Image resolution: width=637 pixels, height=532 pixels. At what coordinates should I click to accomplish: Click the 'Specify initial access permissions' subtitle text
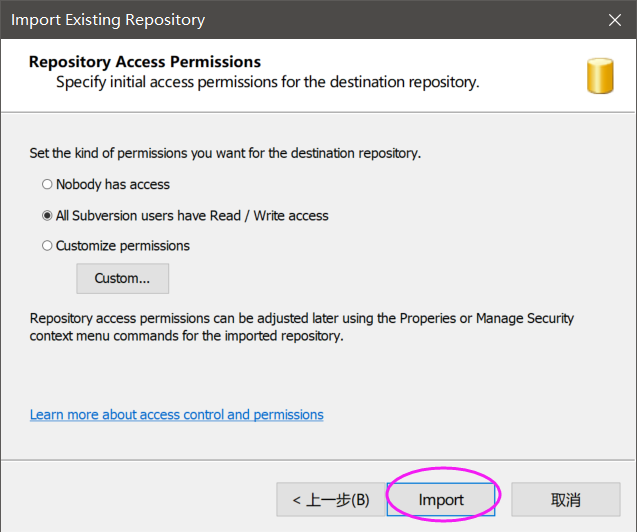[268, 82]
